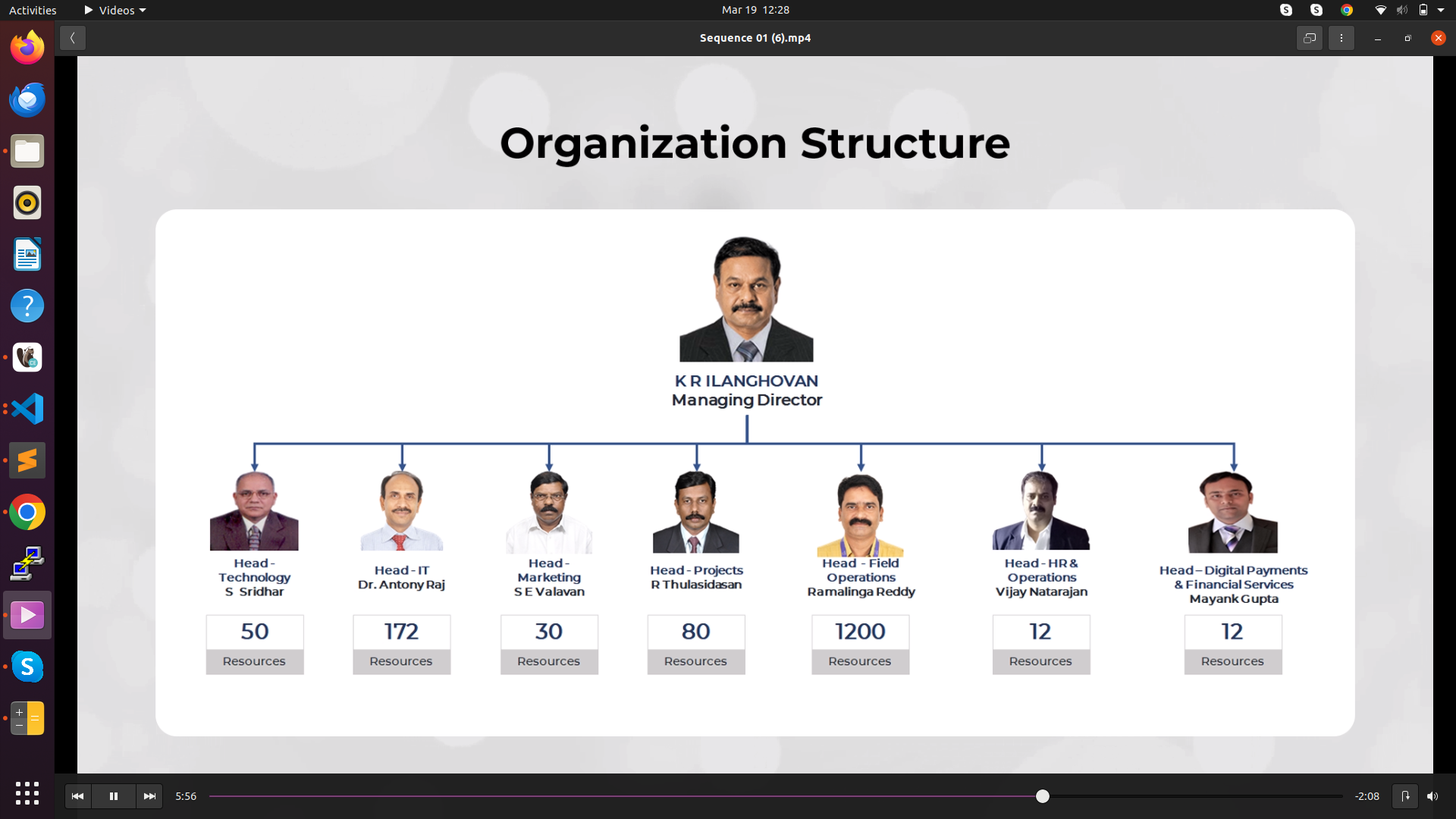The height and width of the screenshot is (819, 1456).
Task: Toggle playlist sidebar button beside volume
Action: pos(1405,796)
